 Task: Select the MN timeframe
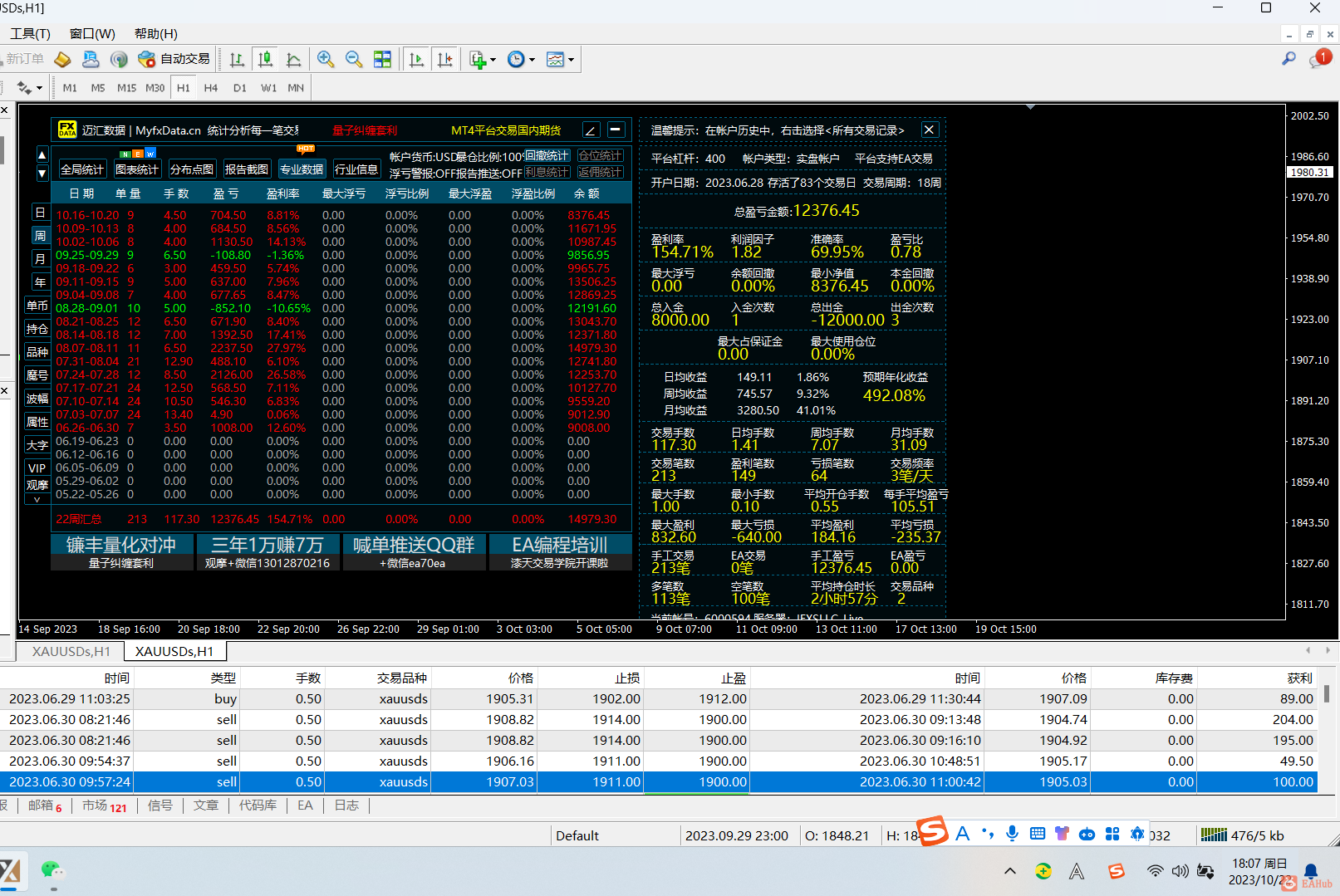296,87
